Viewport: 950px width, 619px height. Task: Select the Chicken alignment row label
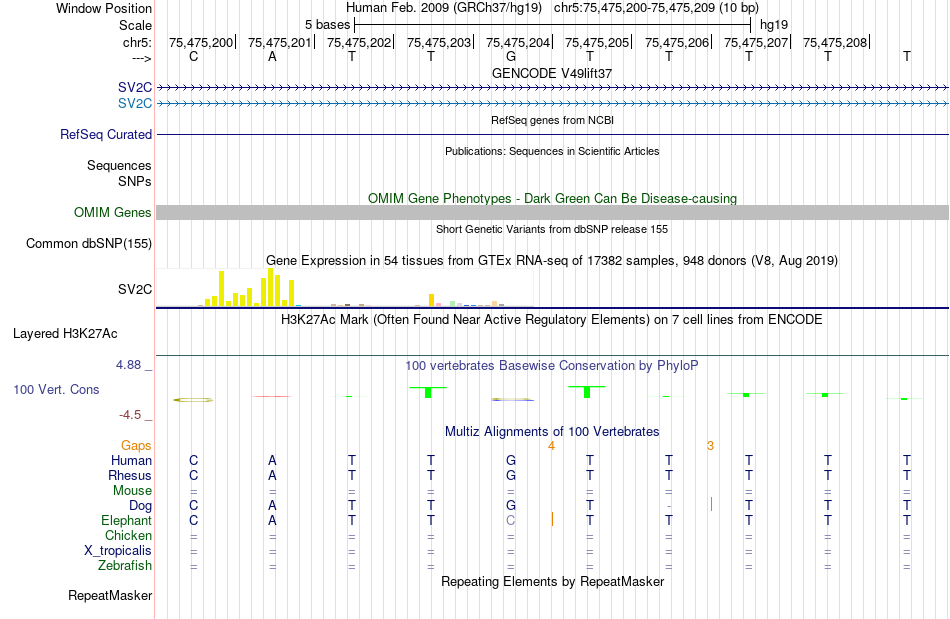[x=128, y=535]
